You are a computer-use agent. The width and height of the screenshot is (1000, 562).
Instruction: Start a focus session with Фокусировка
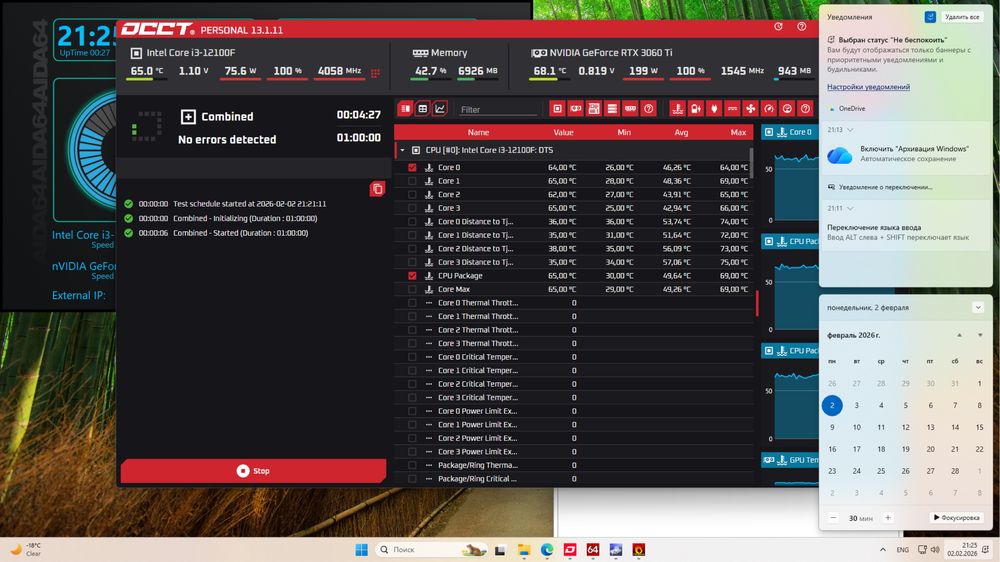(956, 518)
